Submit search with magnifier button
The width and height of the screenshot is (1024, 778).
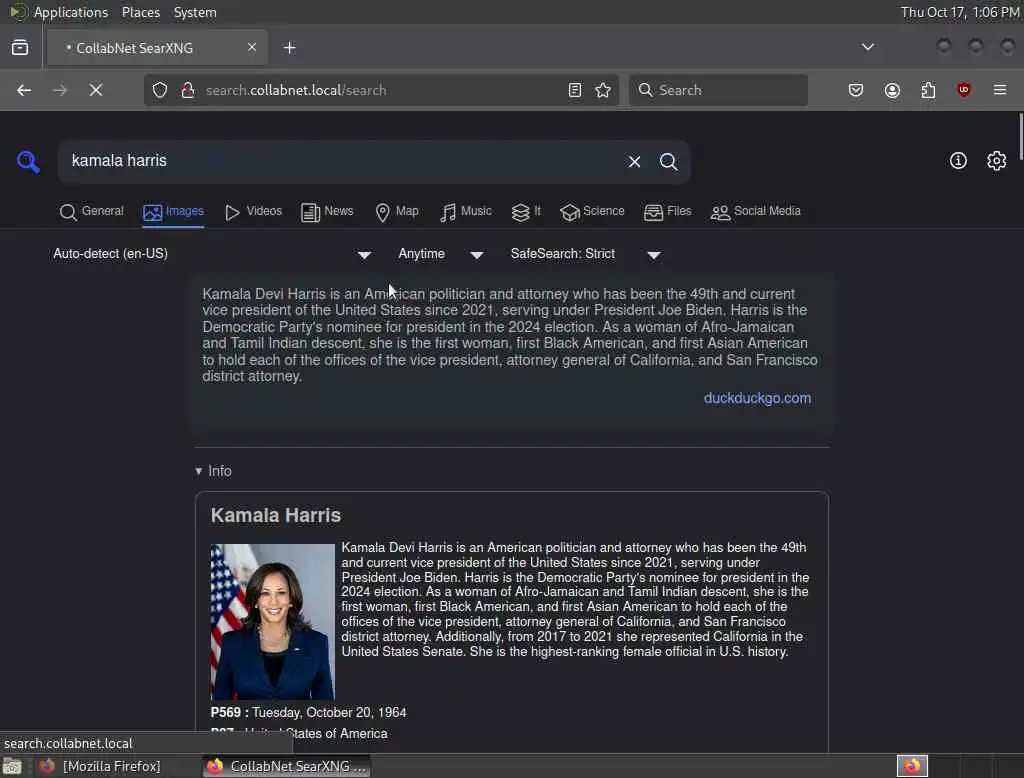coord(668,161)
